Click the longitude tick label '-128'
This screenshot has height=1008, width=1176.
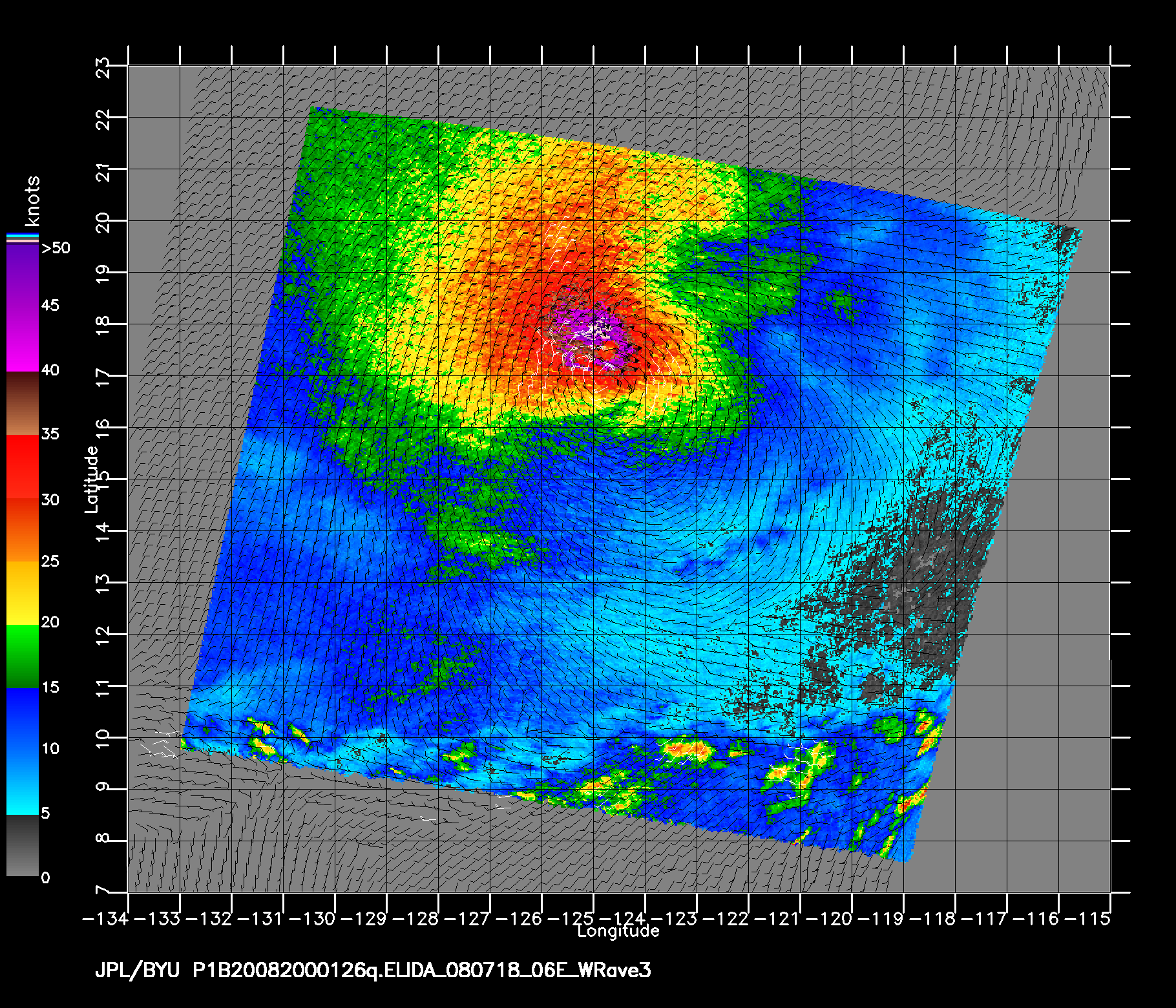pos(415,918)
